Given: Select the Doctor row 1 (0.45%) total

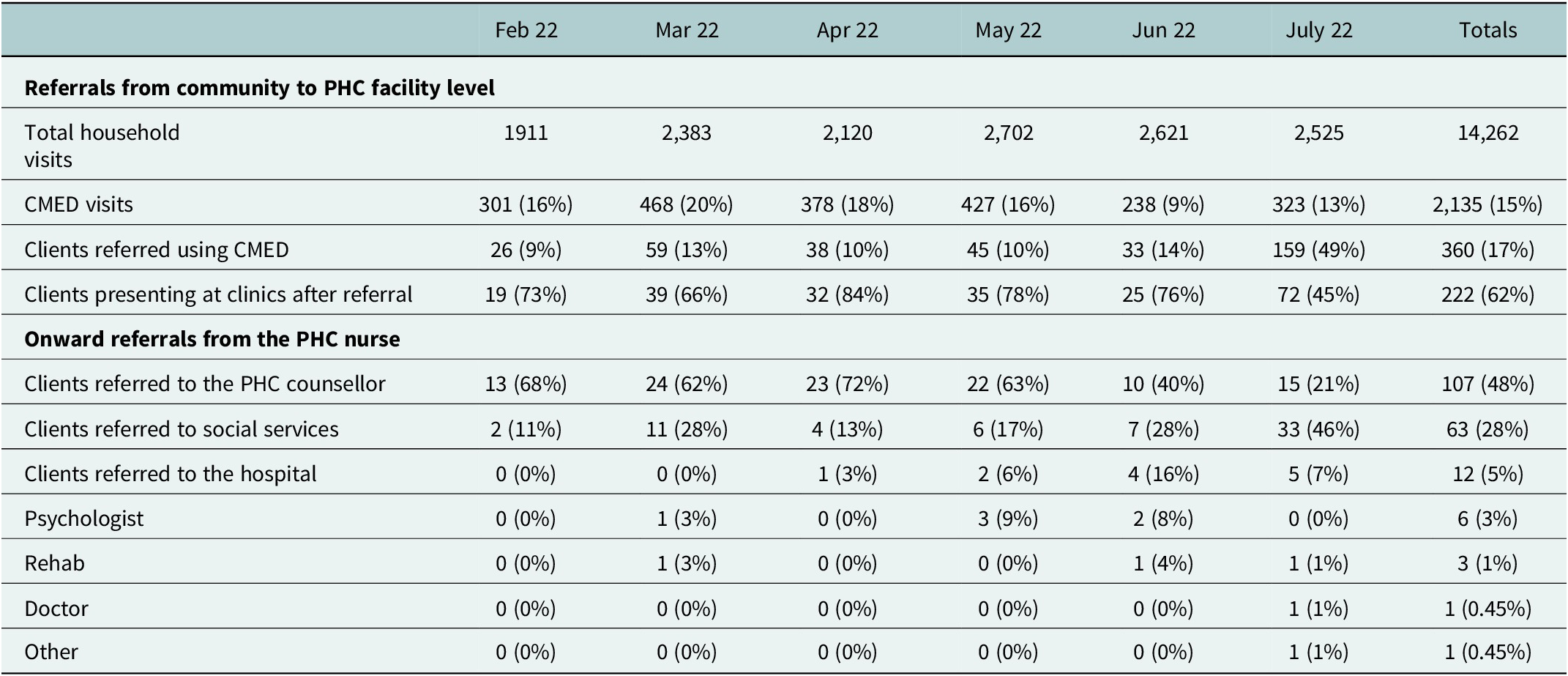Looking at the screenshot, I should pos(1487,609).
